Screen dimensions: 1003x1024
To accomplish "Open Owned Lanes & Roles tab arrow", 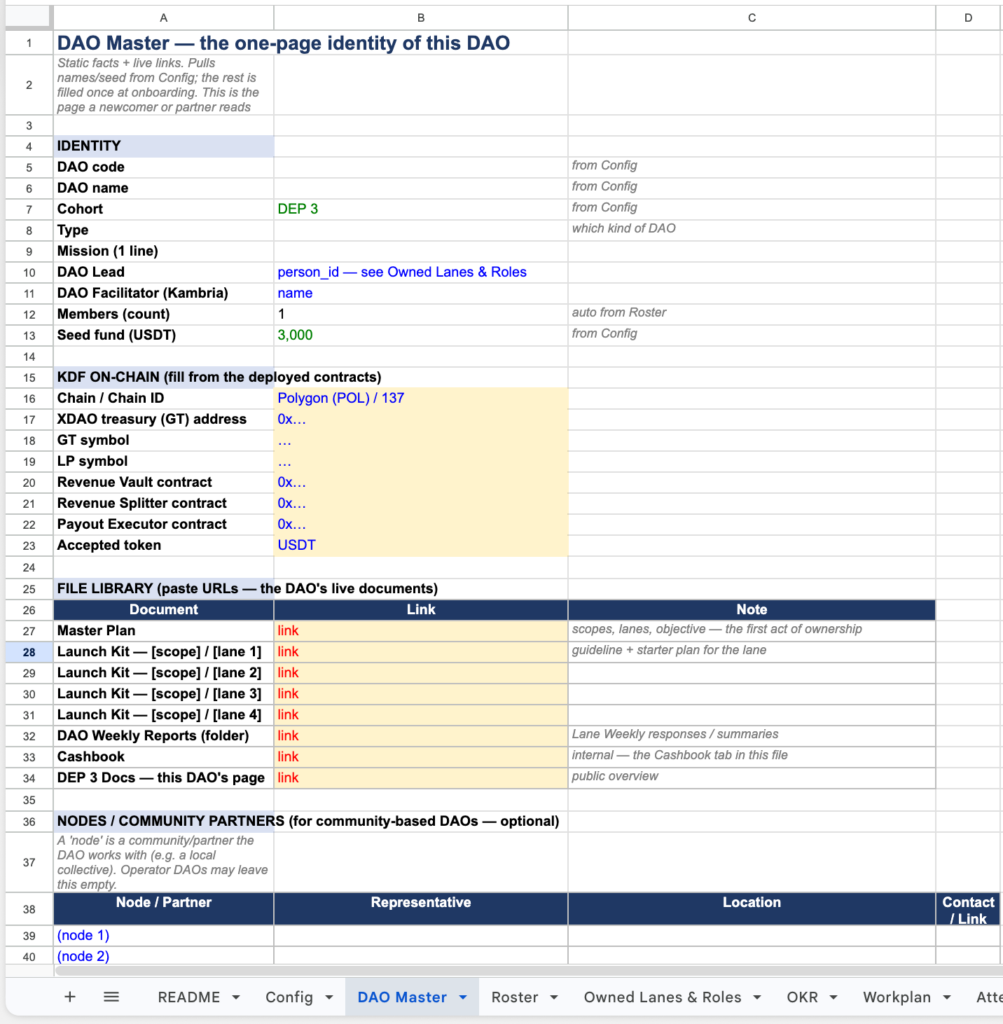I will [757, 997].
